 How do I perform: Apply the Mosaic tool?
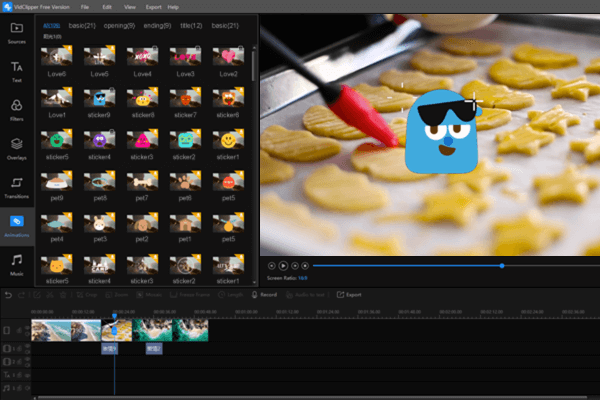(149, 295)
